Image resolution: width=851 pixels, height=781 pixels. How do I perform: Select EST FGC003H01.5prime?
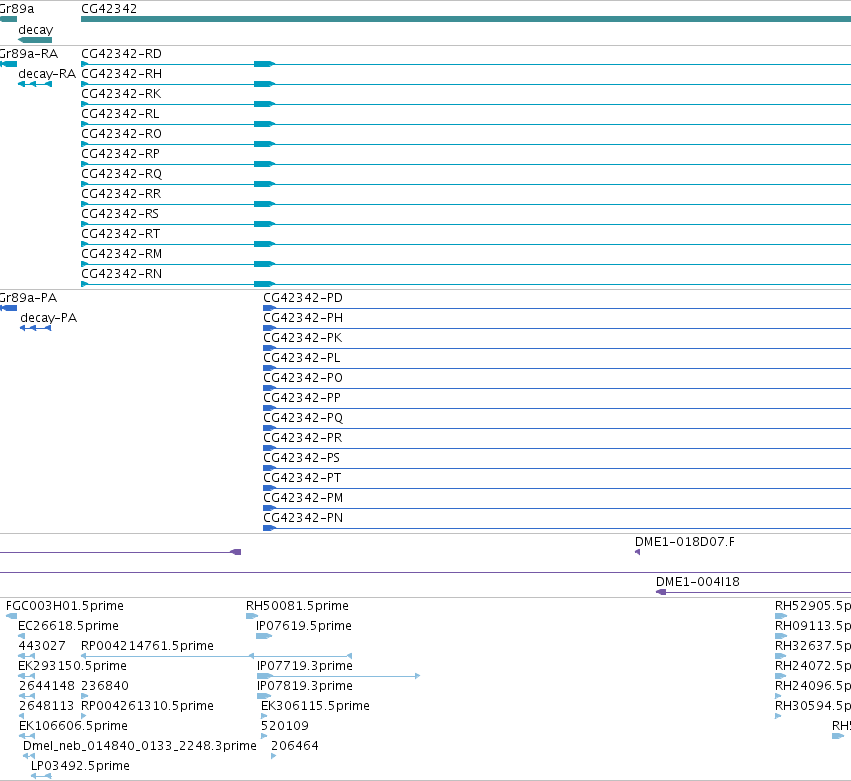click(65, 606)
